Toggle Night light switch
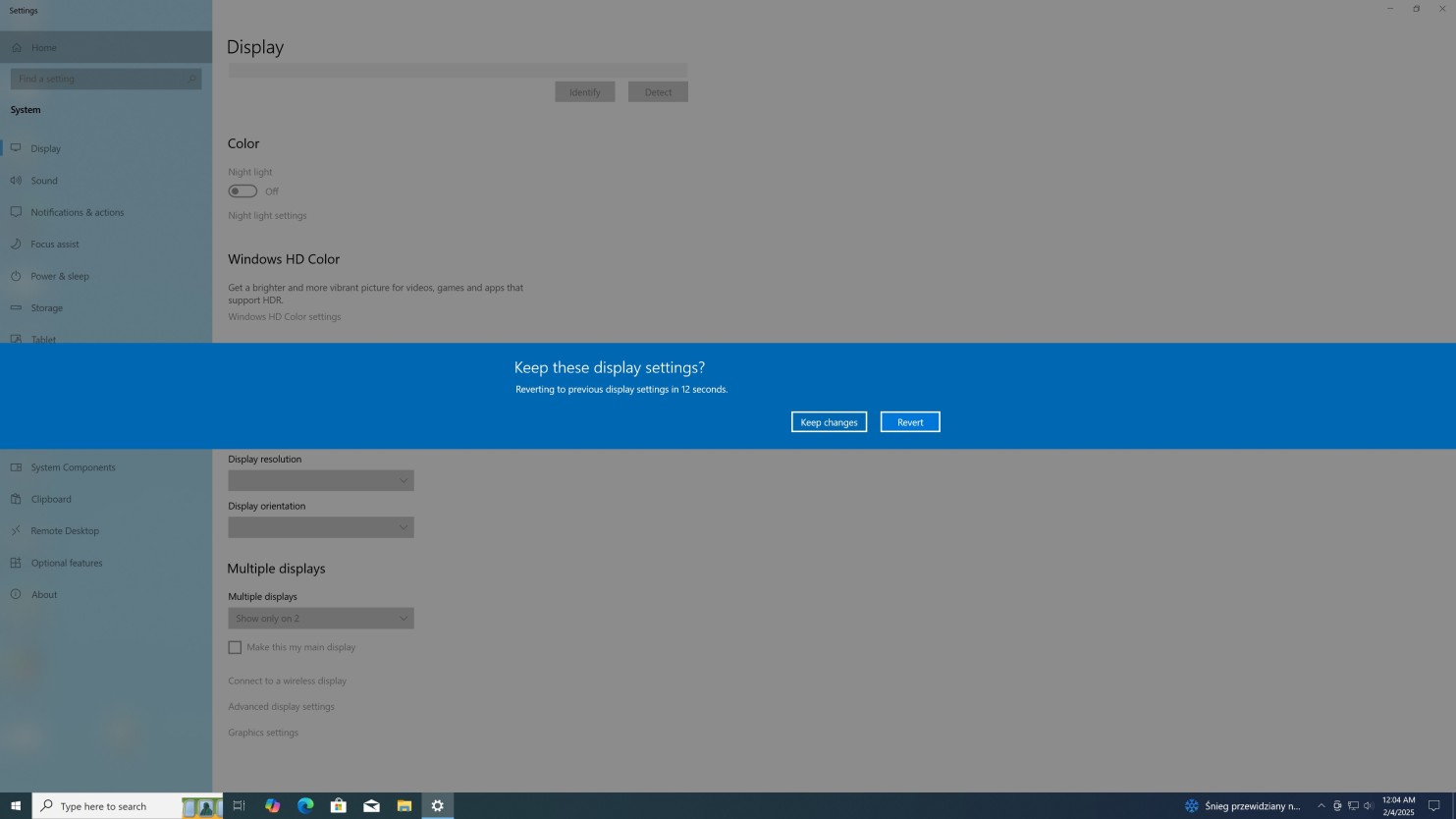Screen dimensions: 1456x819 point(243,191)
